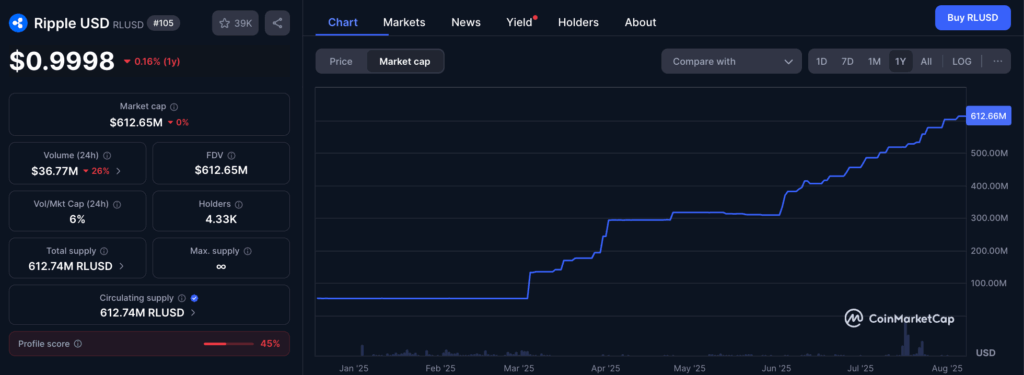This screenshot has width=1024, height=375.
Task: Select the 1Y time range
Action: click(901, 61)
